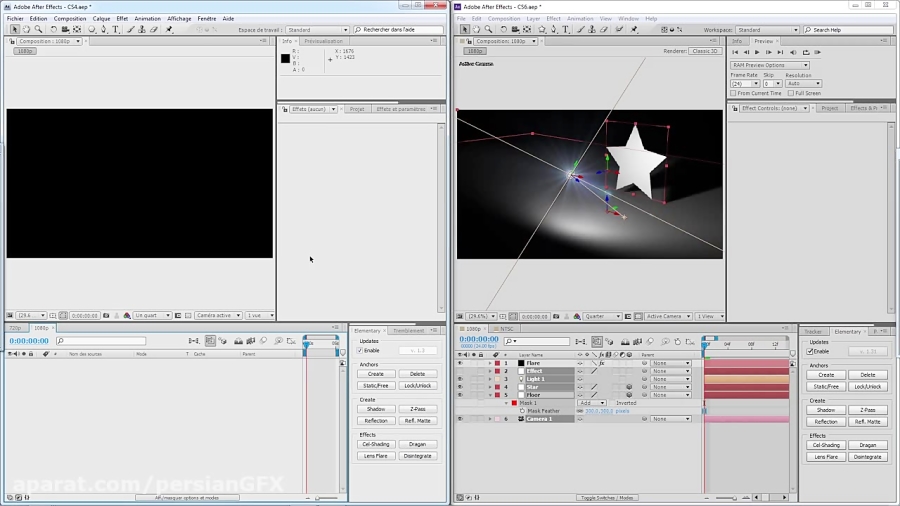Step to next frame in CS6 Preview panel
This screenshot has width=900, height=506.
click(769, 52)
